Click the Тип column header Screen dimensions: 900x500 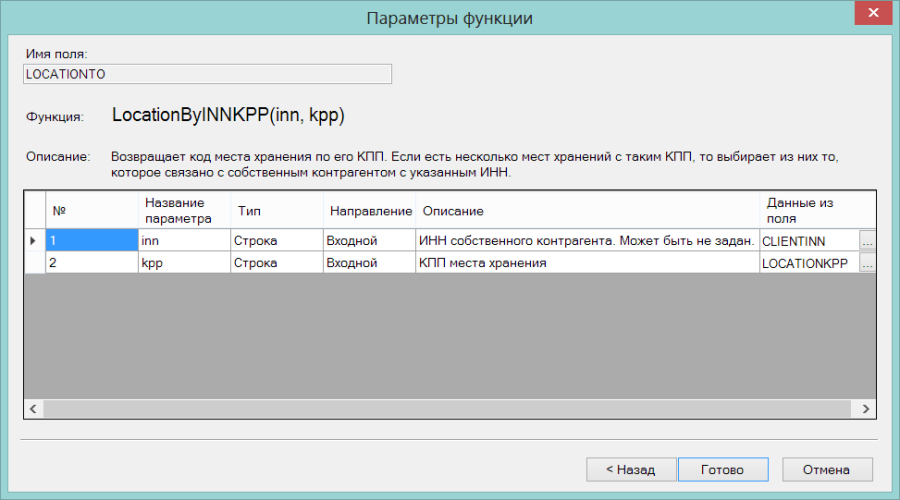(277, 210)
